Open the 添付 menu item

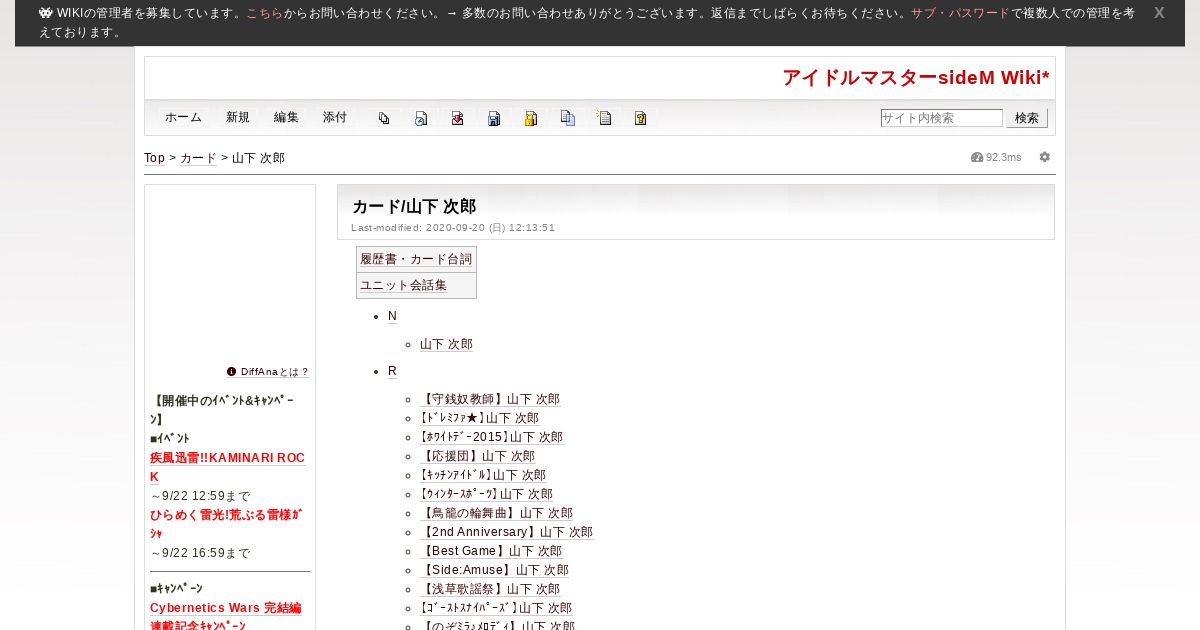(x=335, y=117)
